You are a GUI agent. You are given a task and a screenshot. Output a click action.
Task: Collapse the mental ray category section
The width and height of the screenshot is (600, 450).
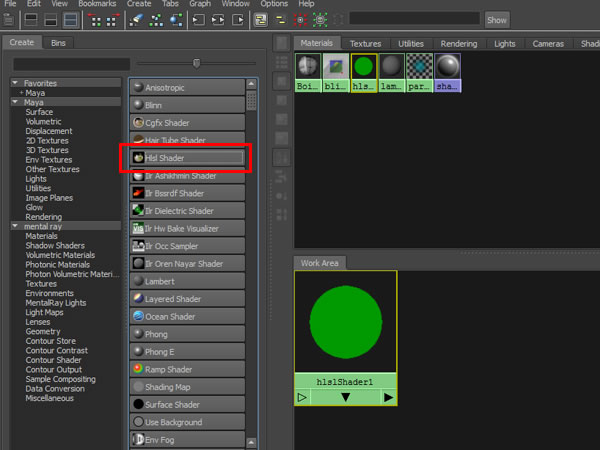[x=15, y=226]
